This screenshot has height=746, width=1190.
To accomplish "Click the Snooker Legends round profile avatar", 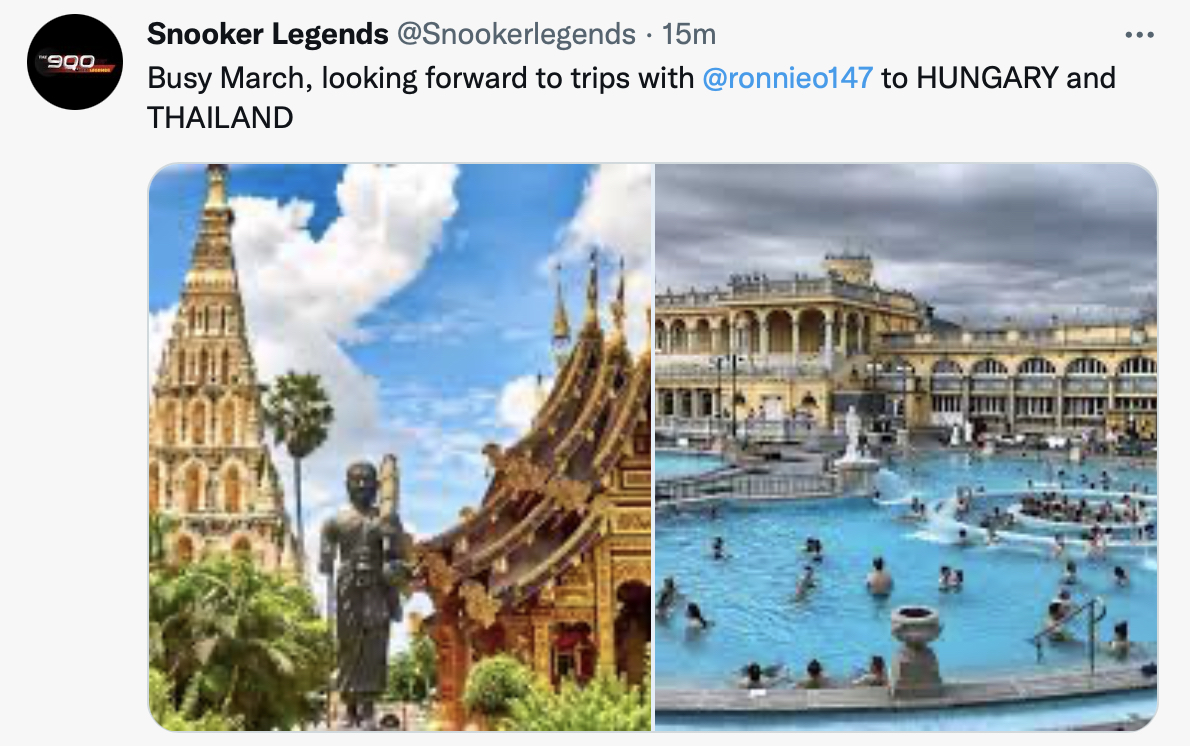I will [74, 61].
